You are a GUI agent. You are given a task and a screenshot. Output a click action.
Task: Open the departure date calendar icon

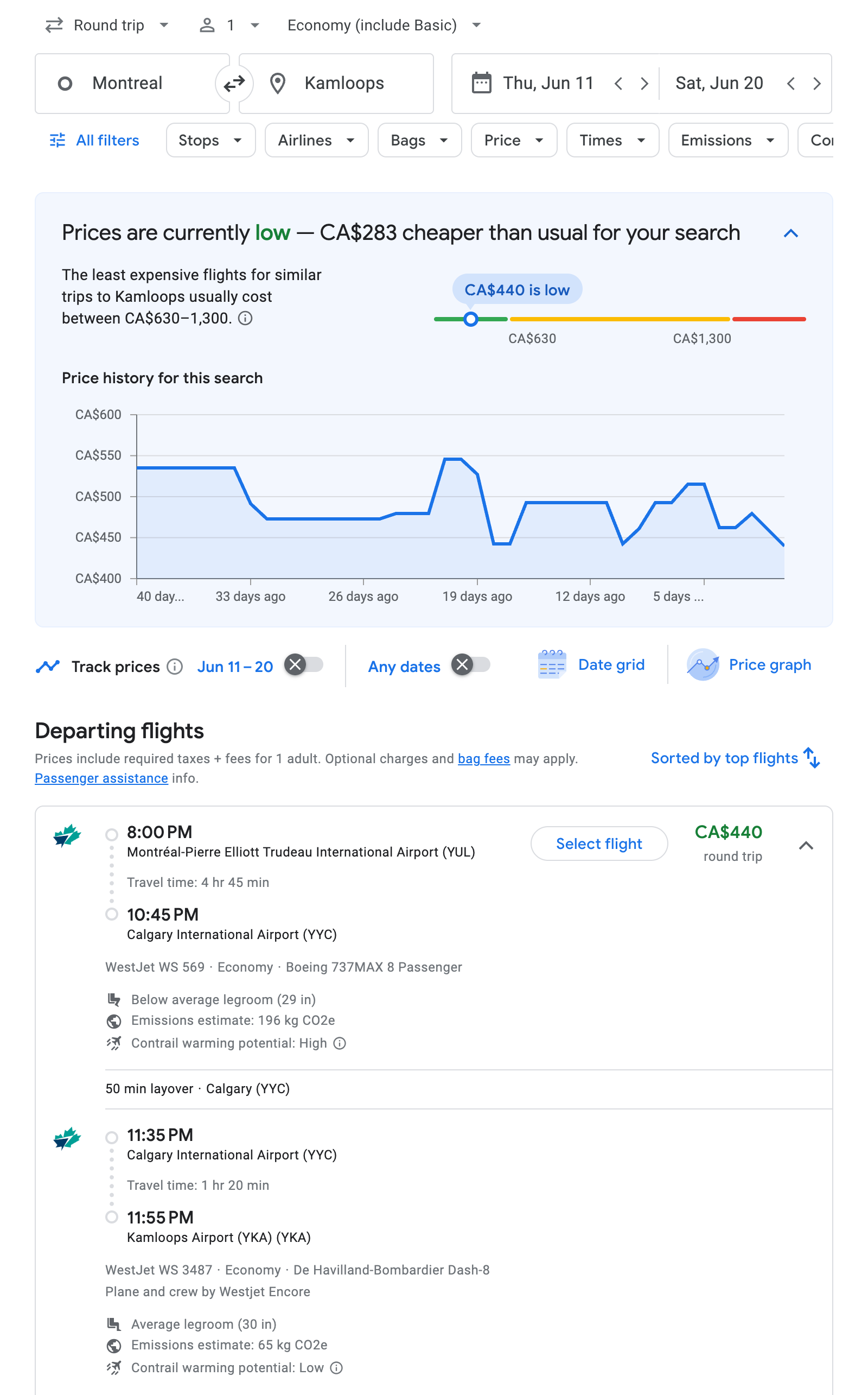(482, 83)
